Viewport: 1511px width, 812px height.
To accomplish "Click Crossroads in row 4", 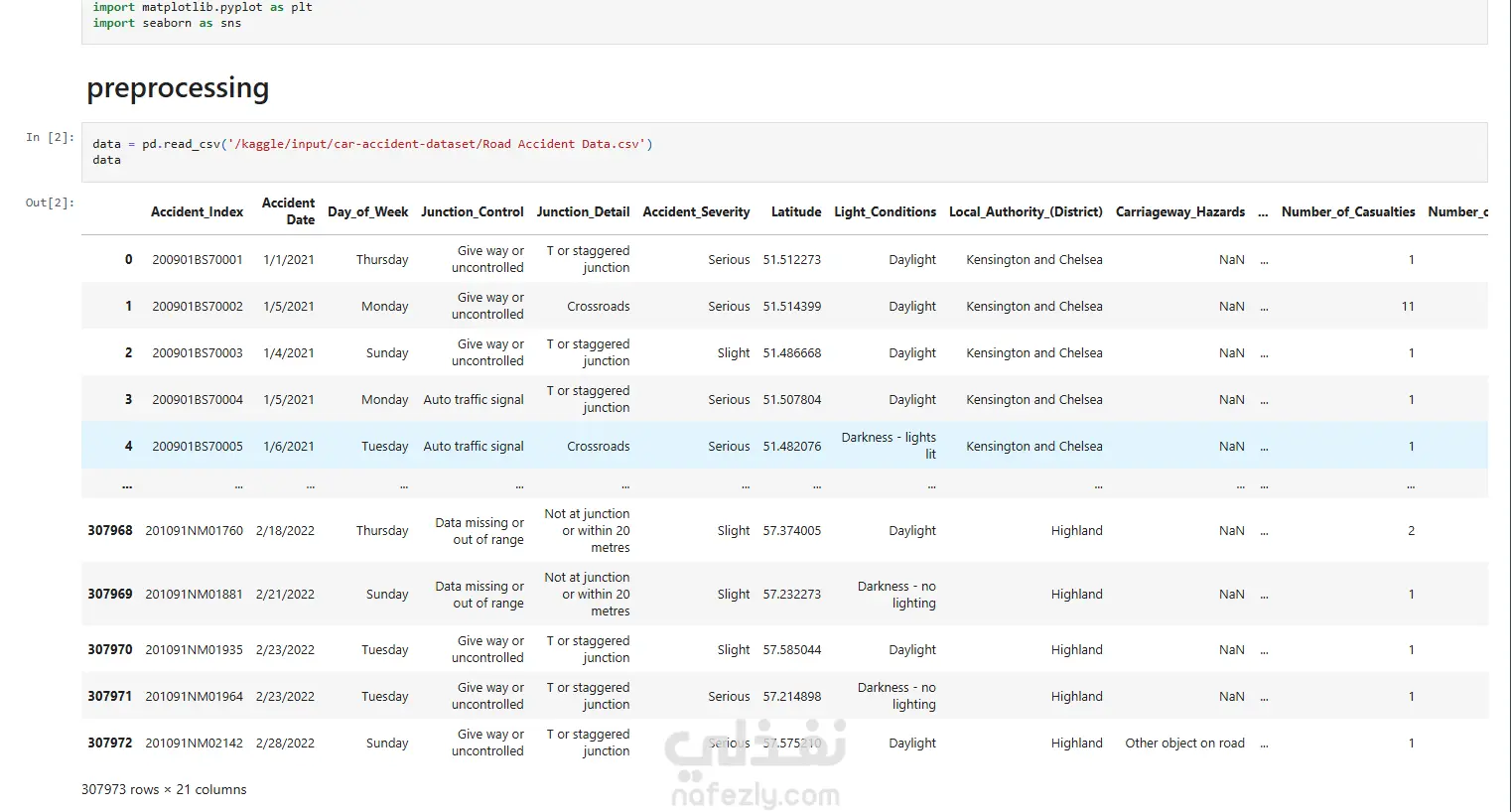I will click(599, 446).
